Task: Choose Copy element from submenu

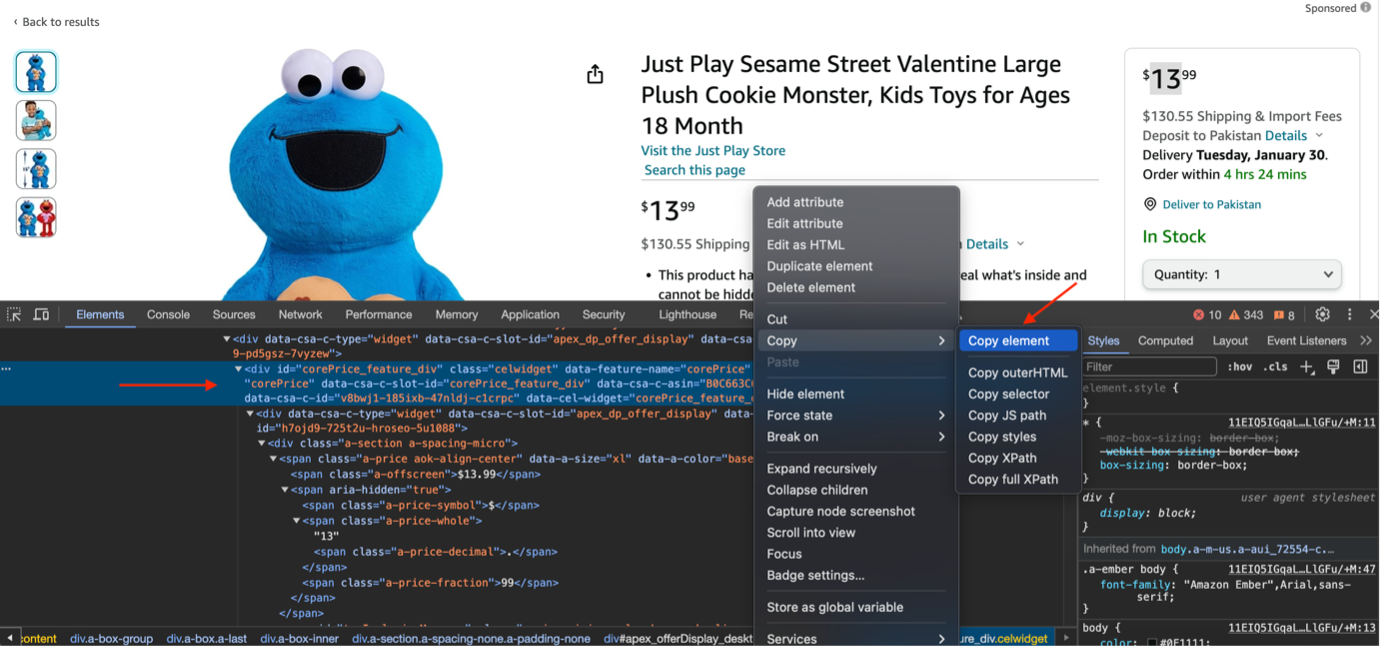Action: click(1019, 341)
